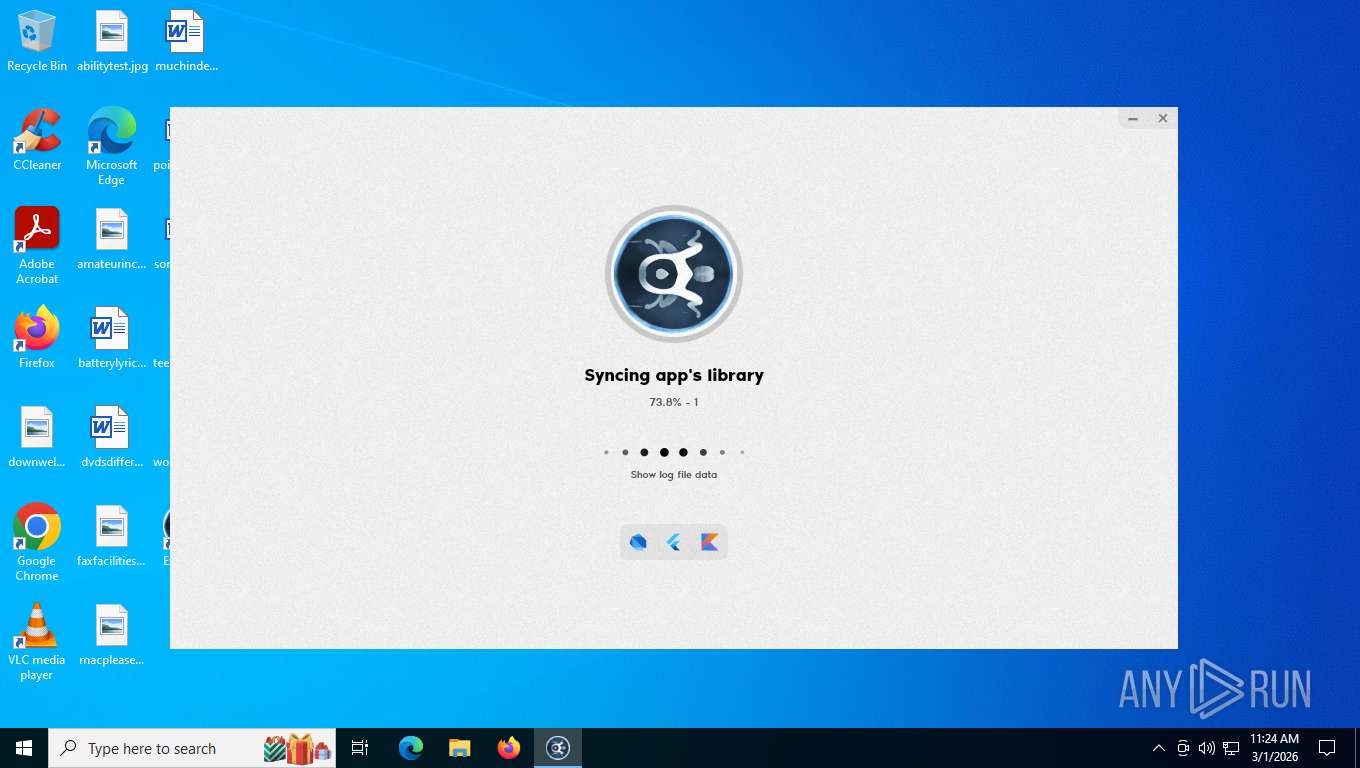Select the amateurinc... image file on desktop
The height and width of the screenshot is (768, 1360).
point(112,239)
